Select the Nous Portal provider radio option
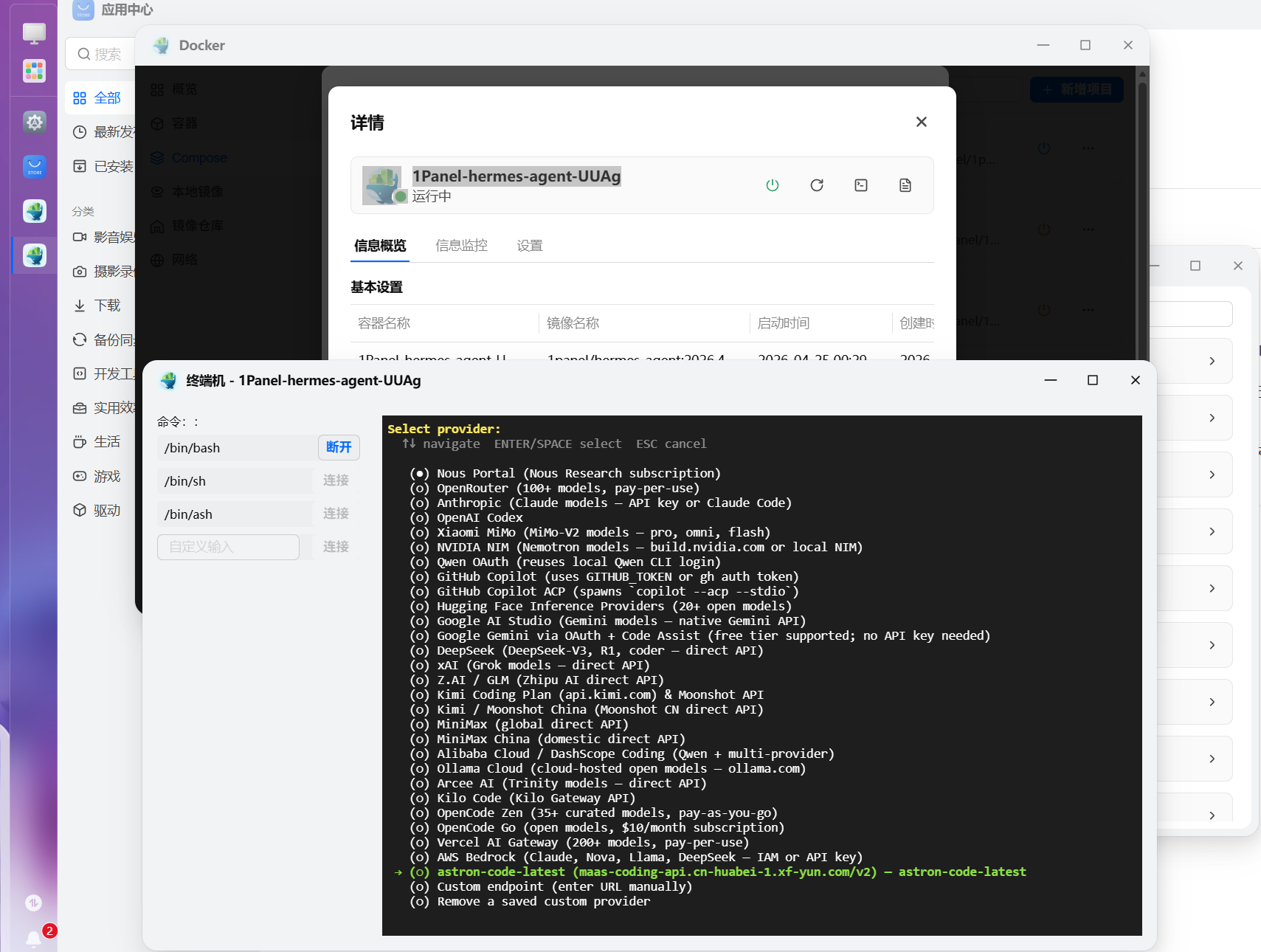This screenshot has height=952, width=1261. (420, 474)
